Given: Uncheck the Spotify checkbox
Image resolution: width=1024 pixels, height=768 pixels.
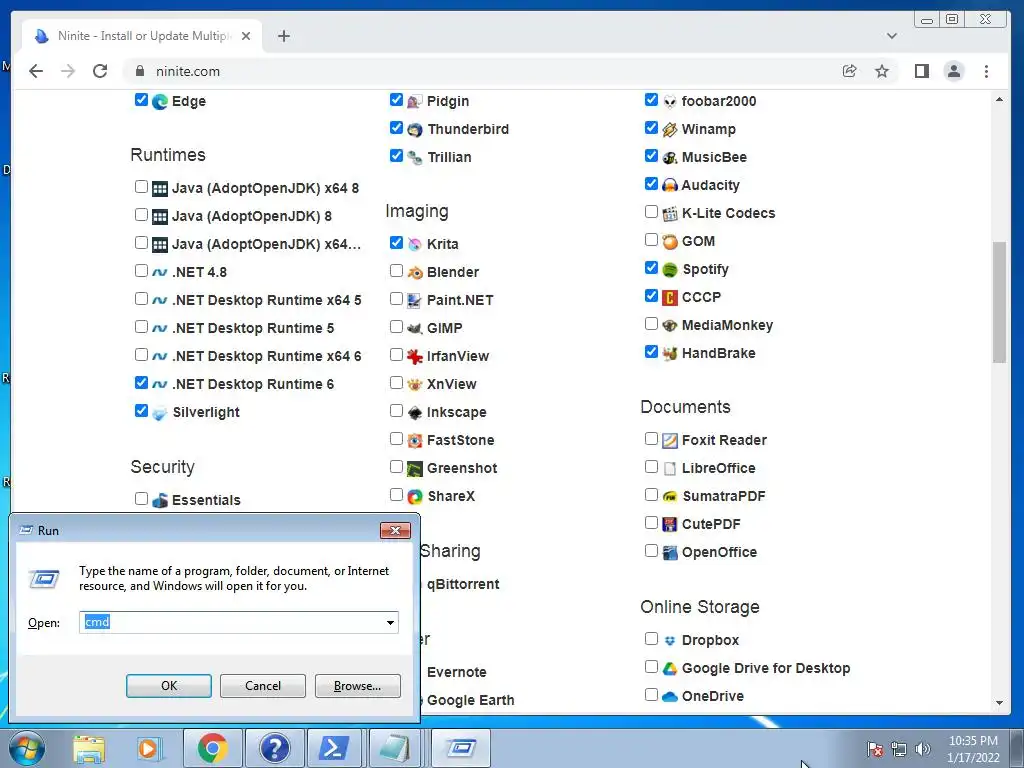Looking at the screenshot, I should click(650, 268).
